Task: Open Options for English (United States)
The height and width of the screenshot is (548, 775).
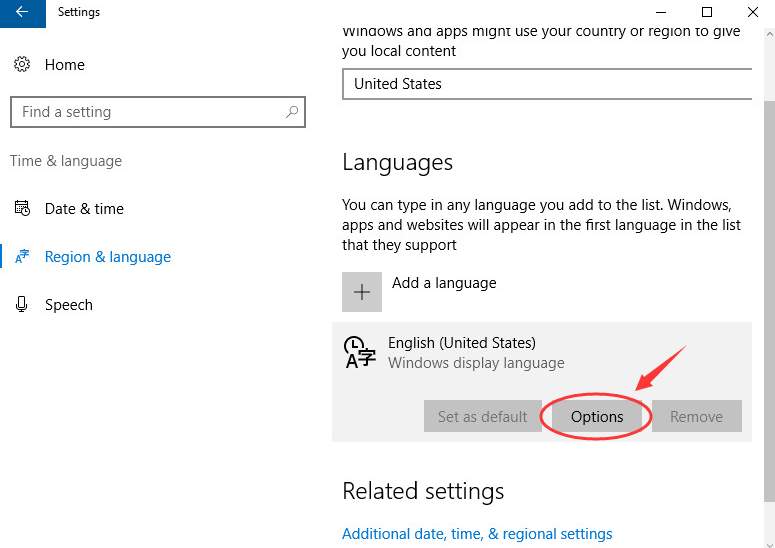Action: tap(597, 416)
